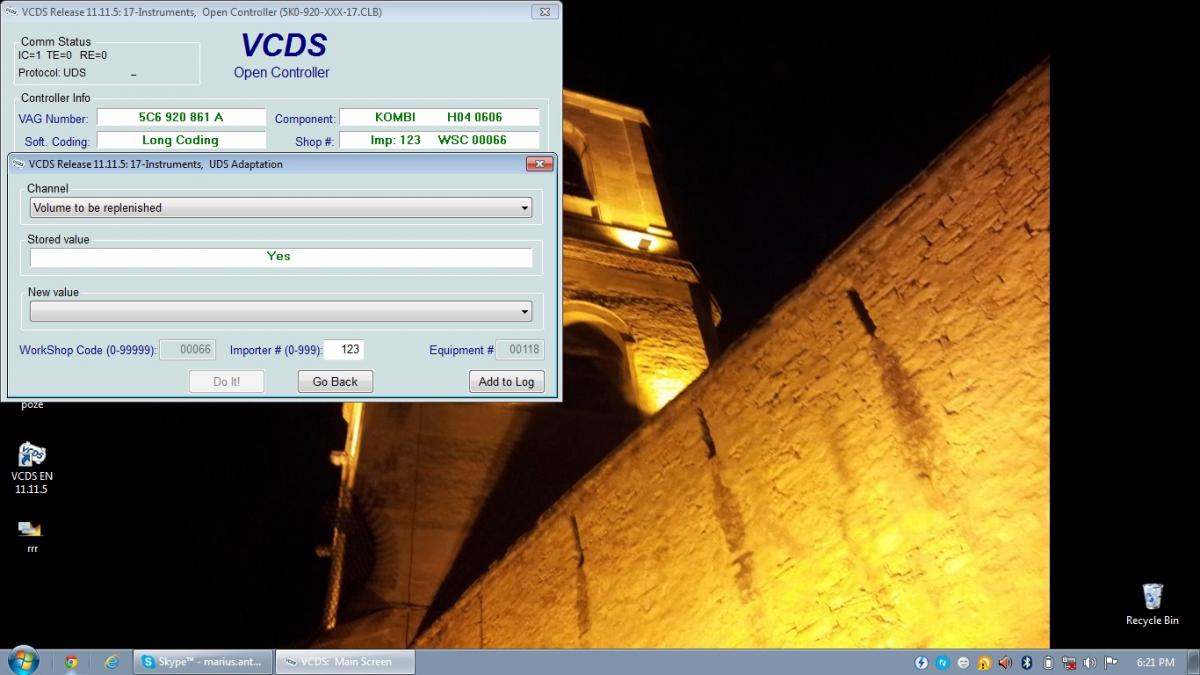
Task: Open Bluetooth tray icon
Action: tap(1026, 662)
